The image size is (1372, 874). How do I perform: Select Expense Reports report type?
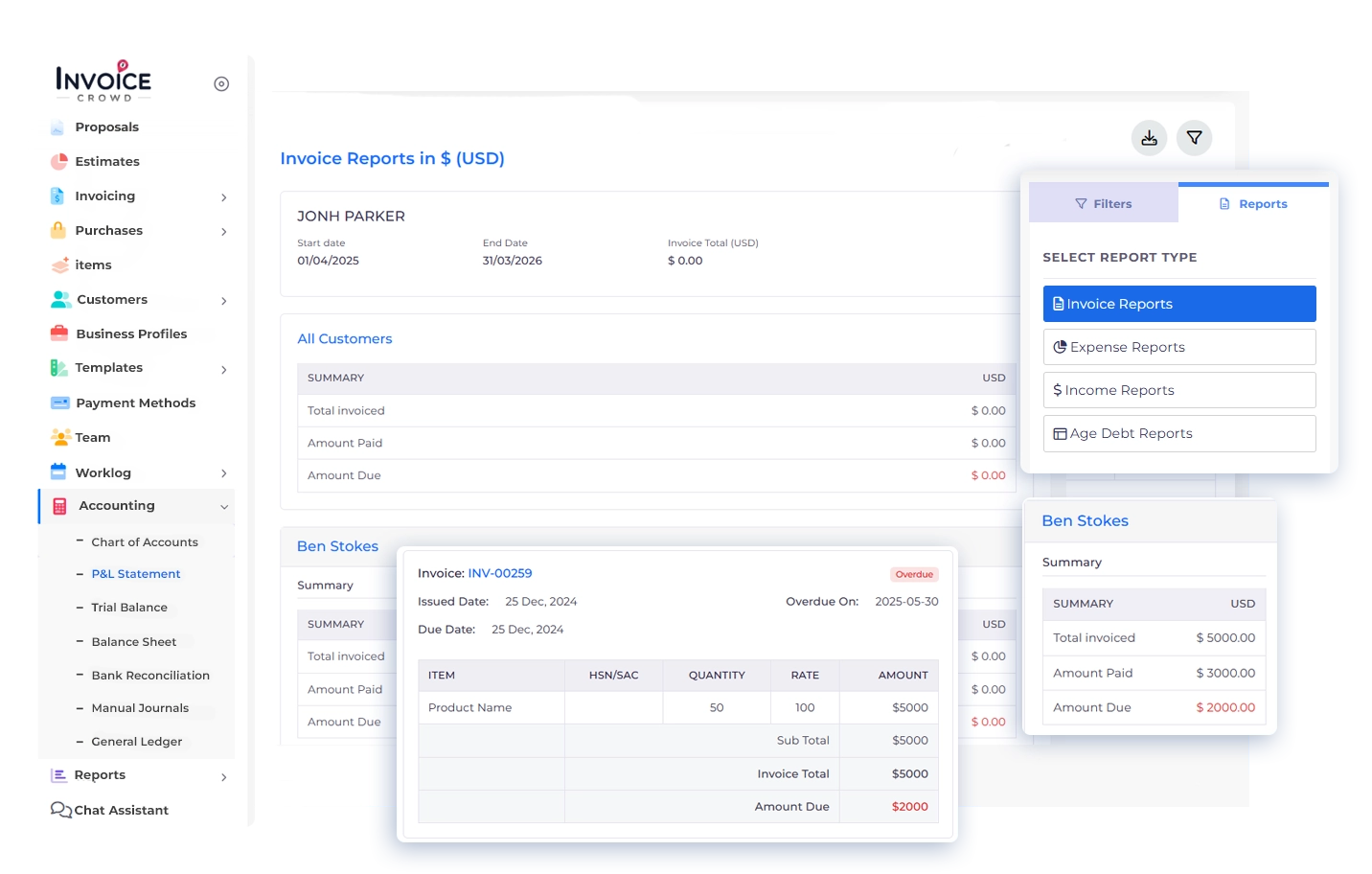[x=1178, y=347]
